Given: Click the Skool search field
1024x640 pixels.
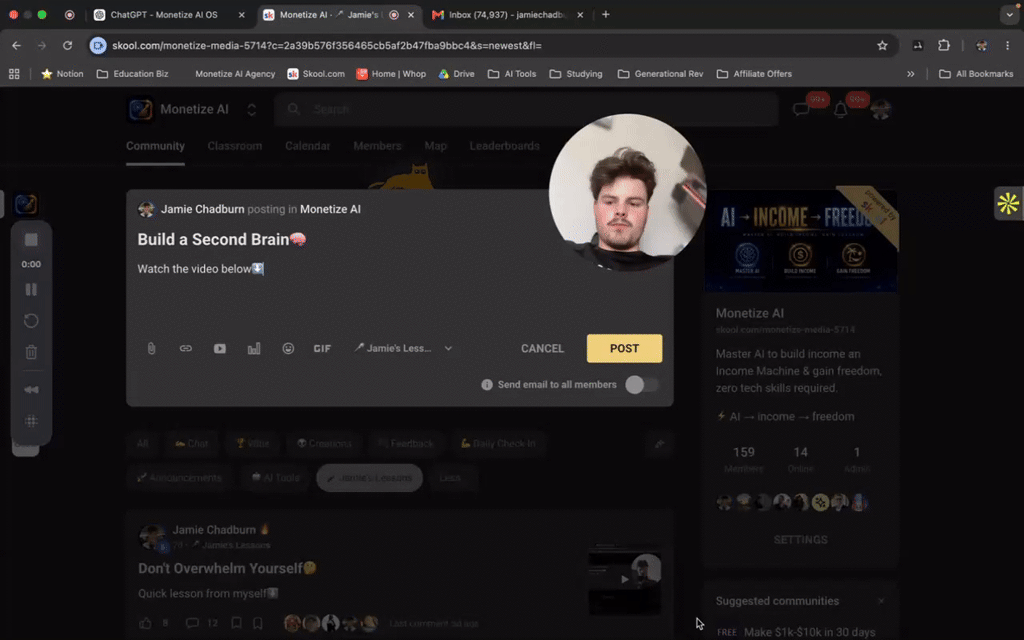Looking at the screenshot, I should point(526,109).
